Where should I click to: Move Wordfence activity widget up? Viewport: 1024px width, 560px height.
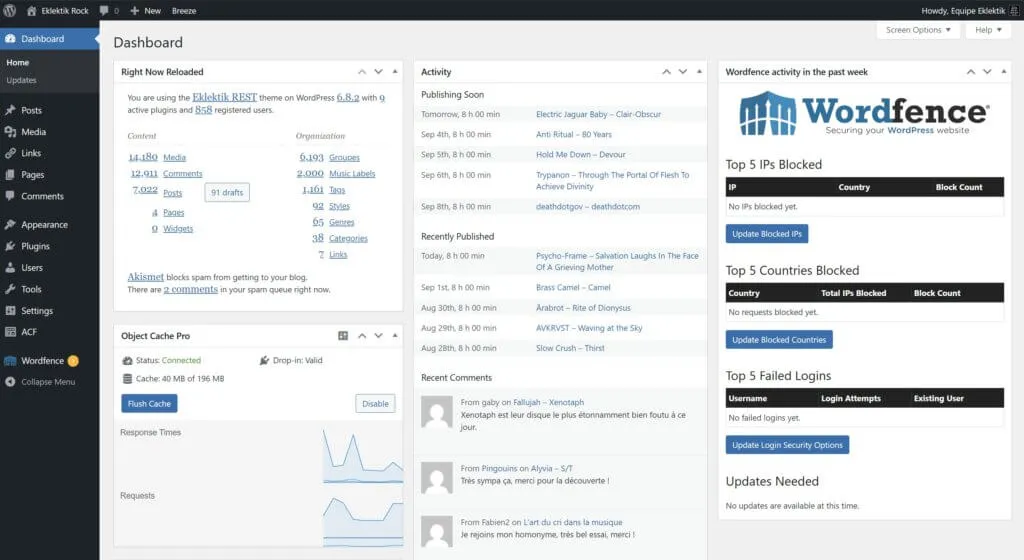970,72
